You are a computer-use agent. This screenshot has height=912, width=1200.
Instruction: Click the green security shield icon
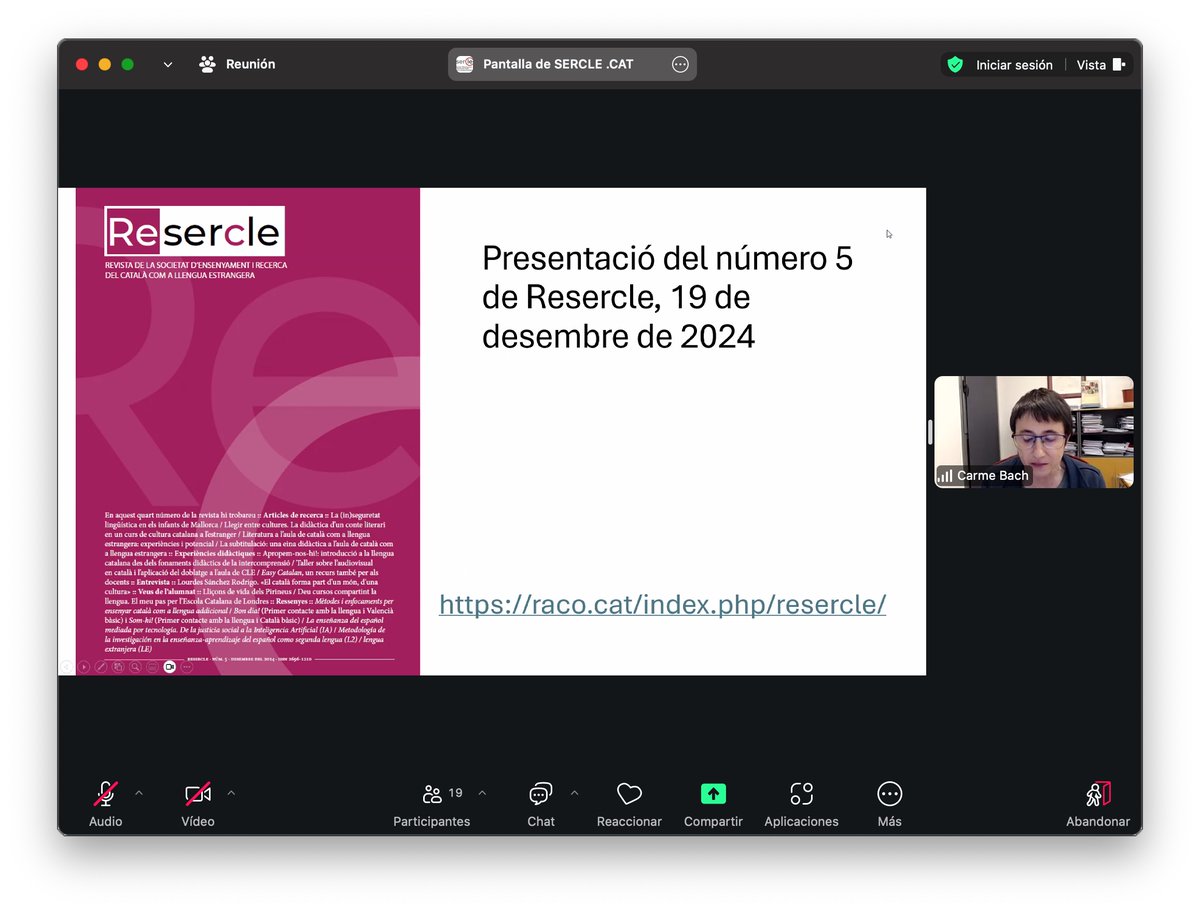coord(954,63)
